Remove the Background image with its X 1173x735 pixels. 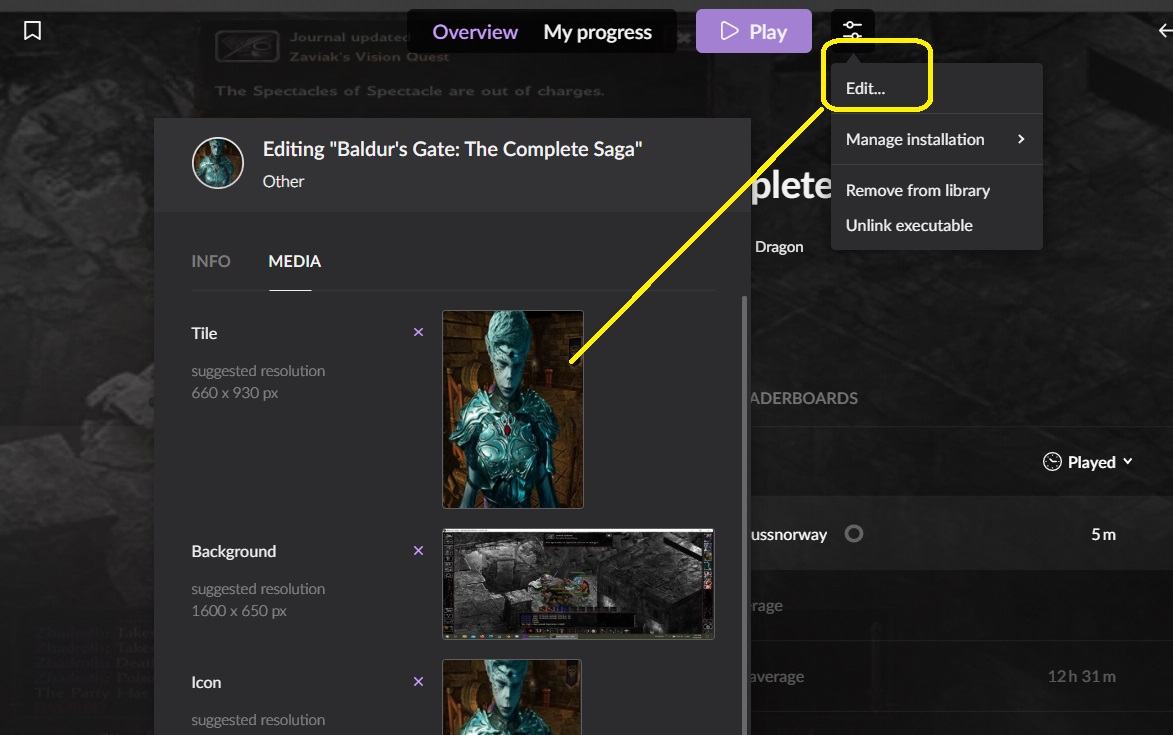pos(418,550)
